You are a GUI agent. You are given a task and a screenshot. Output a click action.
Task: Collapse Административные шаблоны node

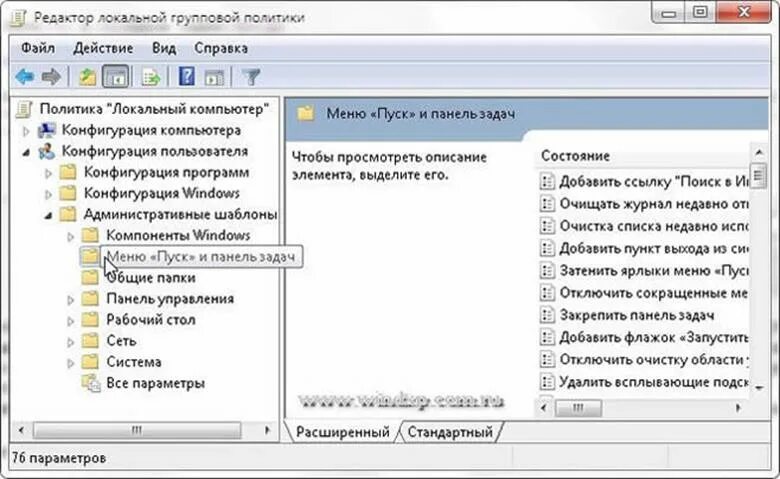coord(48,215)
